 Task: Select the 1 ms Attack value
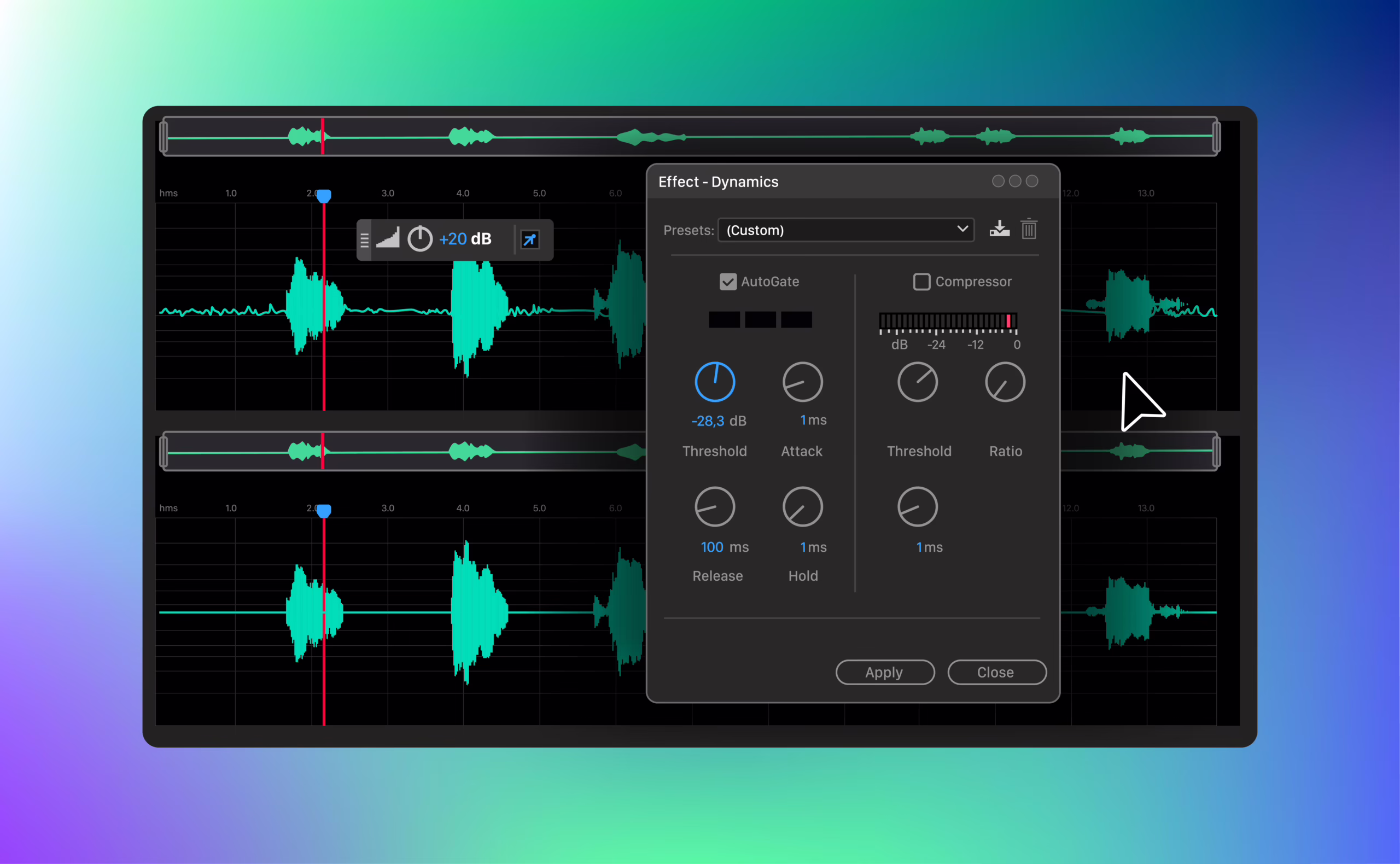(x=813, y=420)
